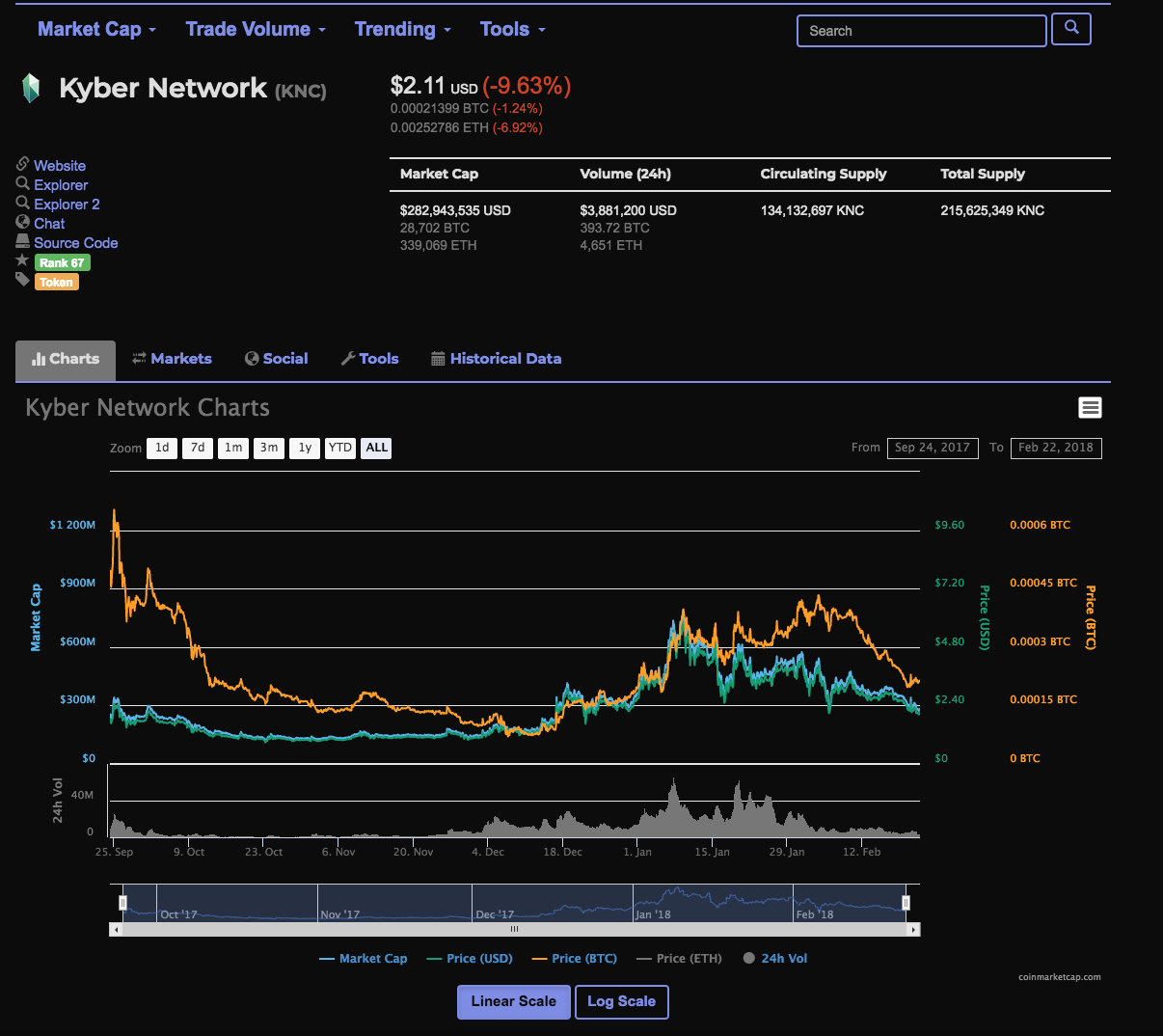Click the left handle of range navigator
The height and width of the screenshot is (1036, 1163).
(x=122, y=903)
